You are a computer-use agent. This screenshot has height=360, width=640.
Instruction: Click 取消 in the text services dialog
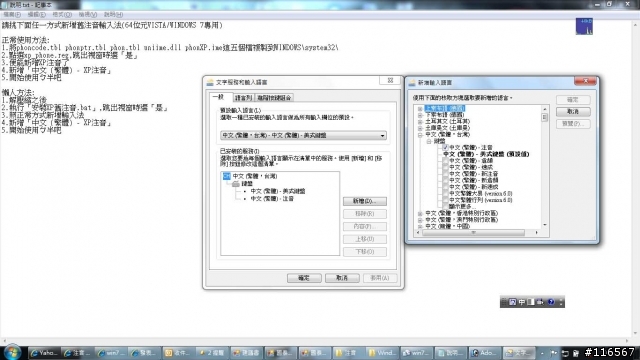pyautogui.click(x=342, y=278)
